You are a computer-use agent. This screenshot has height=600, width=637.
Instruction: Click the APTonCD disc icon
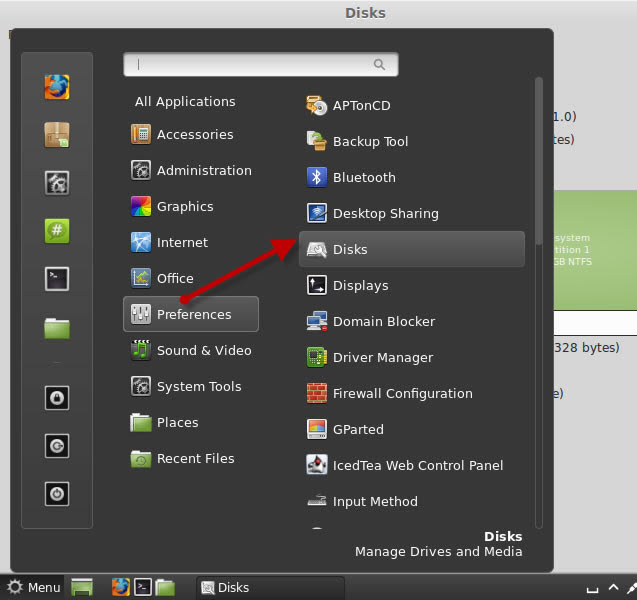[x=316, y=106]
